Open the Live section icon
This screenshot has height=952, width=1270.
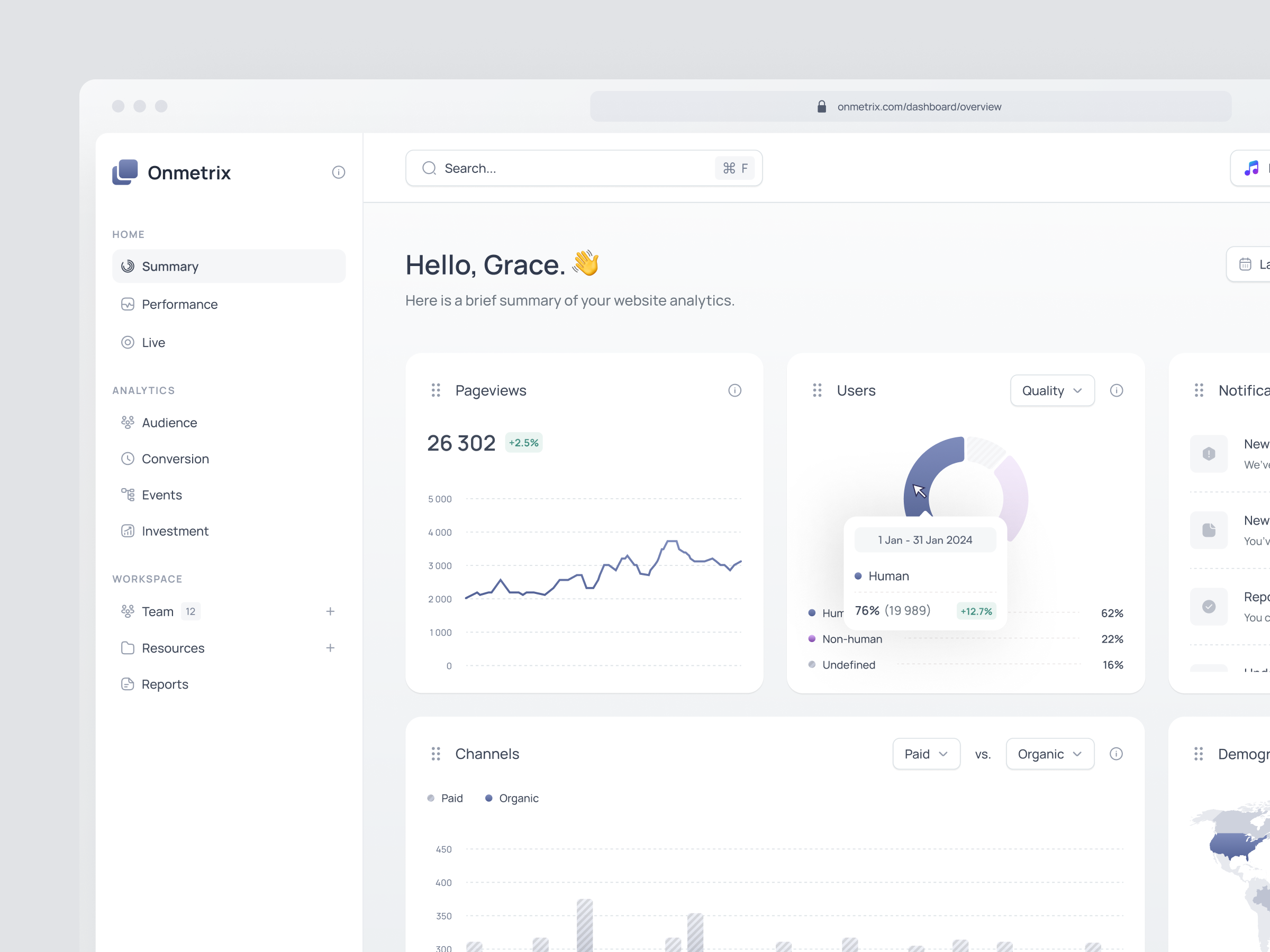(128, 342)
